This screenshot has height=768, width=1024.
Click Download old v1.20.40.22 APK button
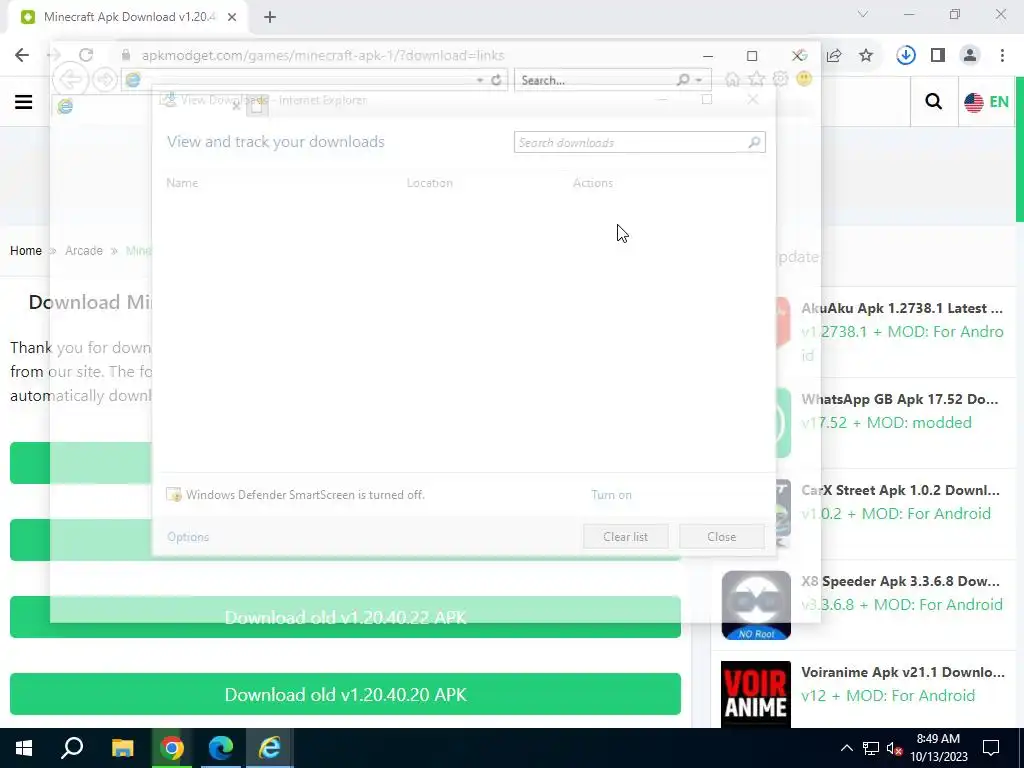click(x=345, y=617)
